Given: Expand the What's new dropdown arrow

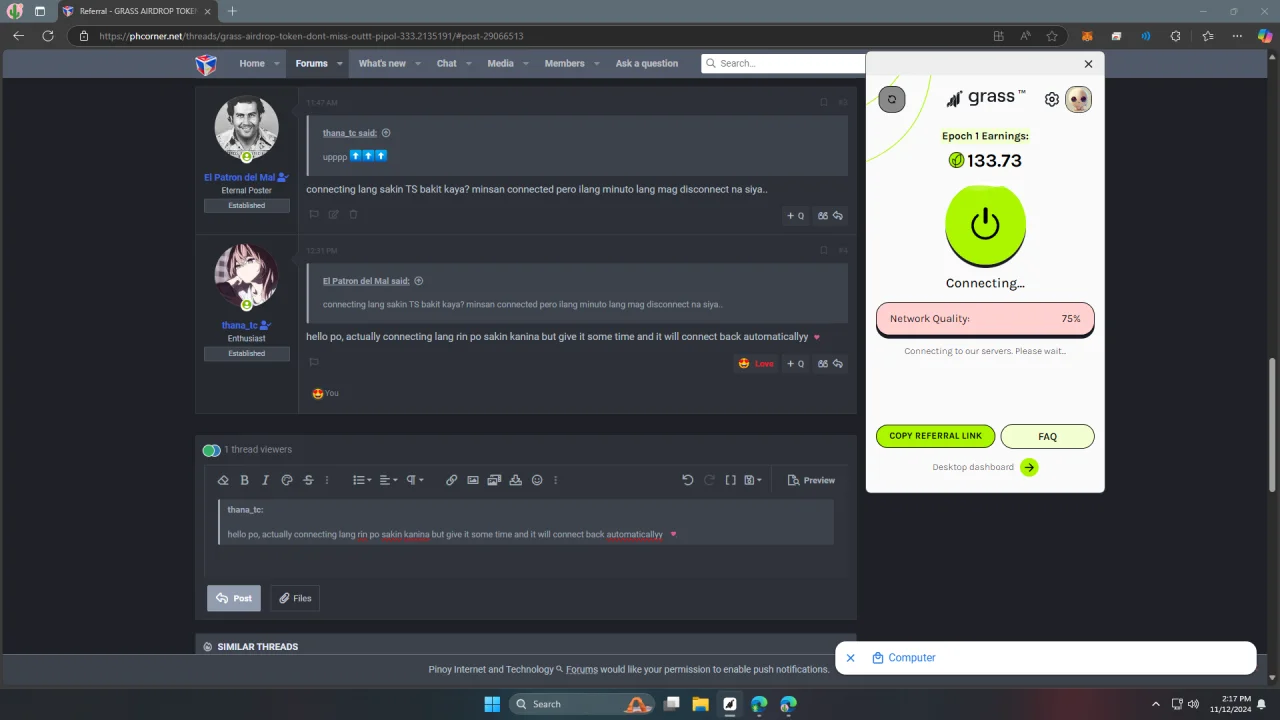Looking at the screenshot, I should pyautogui.click(x=418, y=63).
